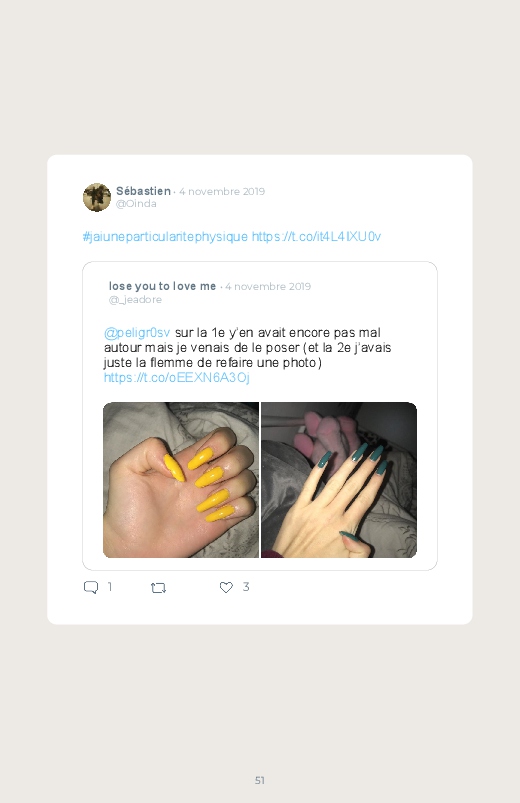Click the reply count 1
Image resolution: width=520 pixels, height=803 pixels.
coord(110,587)
